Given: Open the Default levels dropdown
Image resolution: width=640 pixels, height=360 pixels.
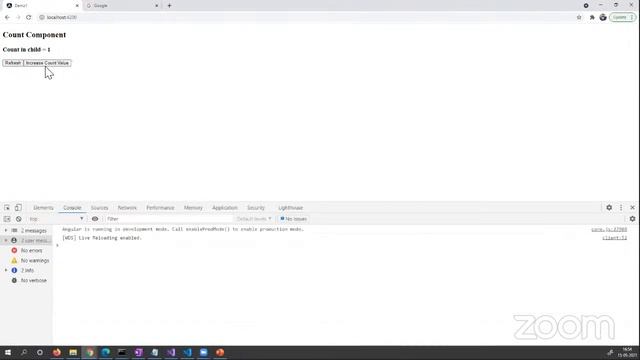Looking at the screenshot, I should 254,219.
